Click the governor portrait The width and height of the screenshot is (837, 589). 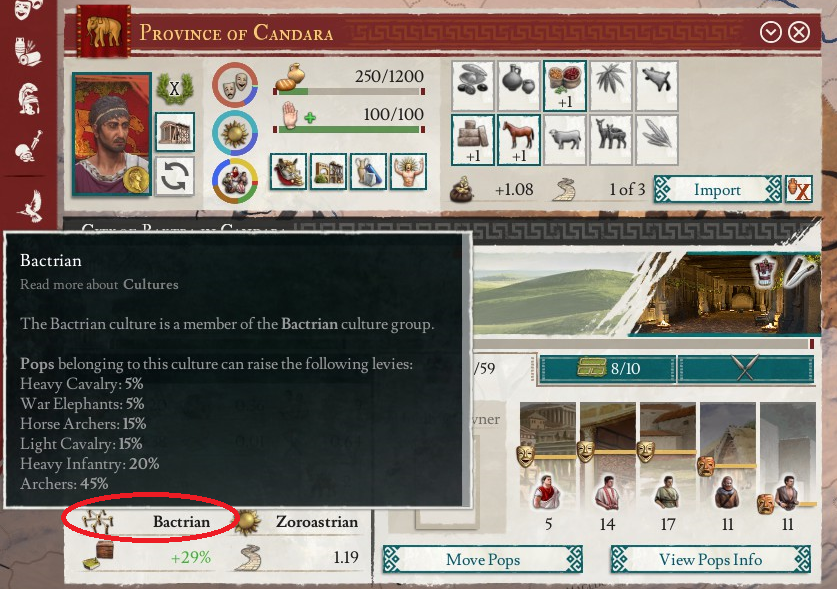[x=112, y=135]
